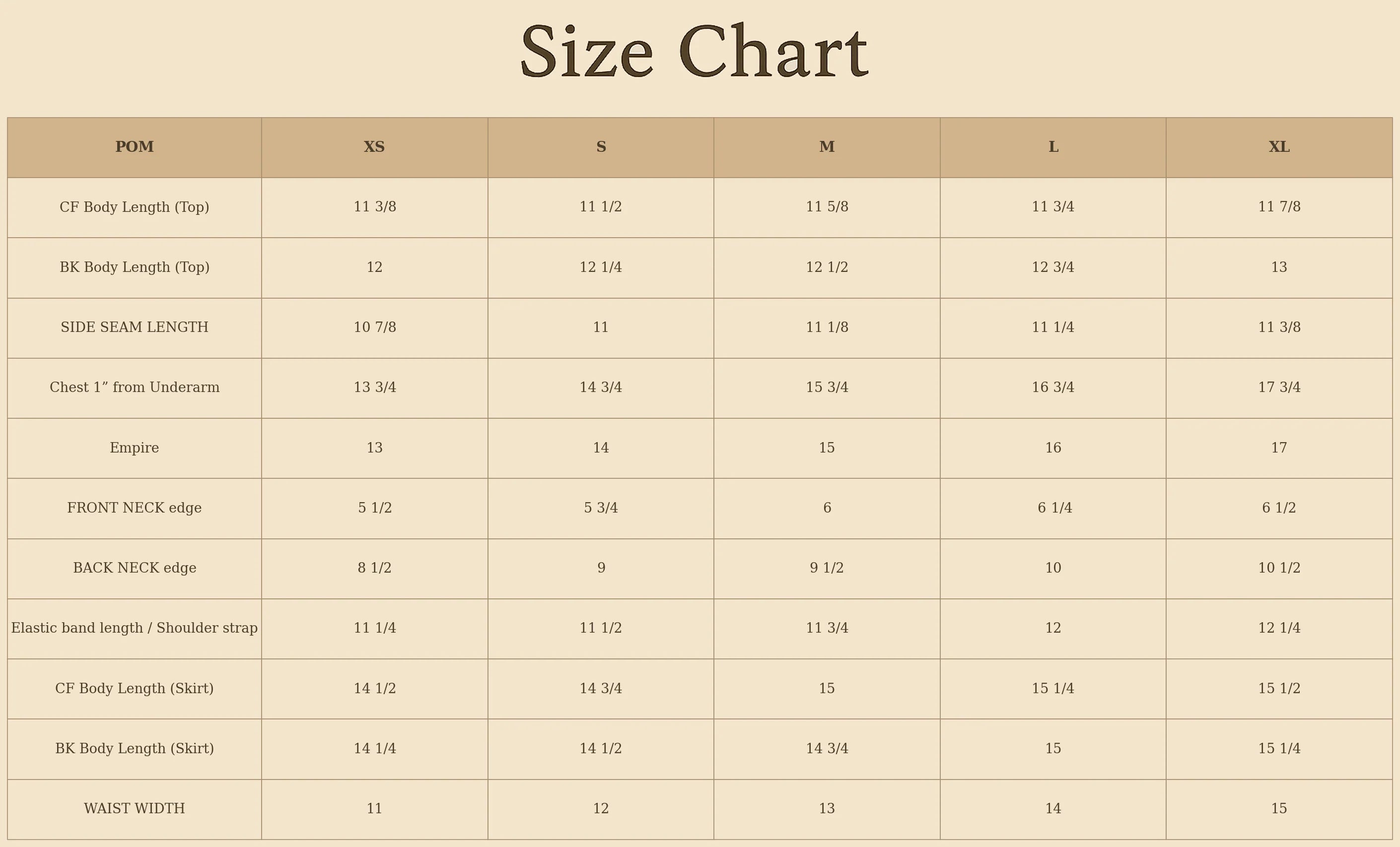
Task: Click the Size Chart title heading
Action: (694, 52)
